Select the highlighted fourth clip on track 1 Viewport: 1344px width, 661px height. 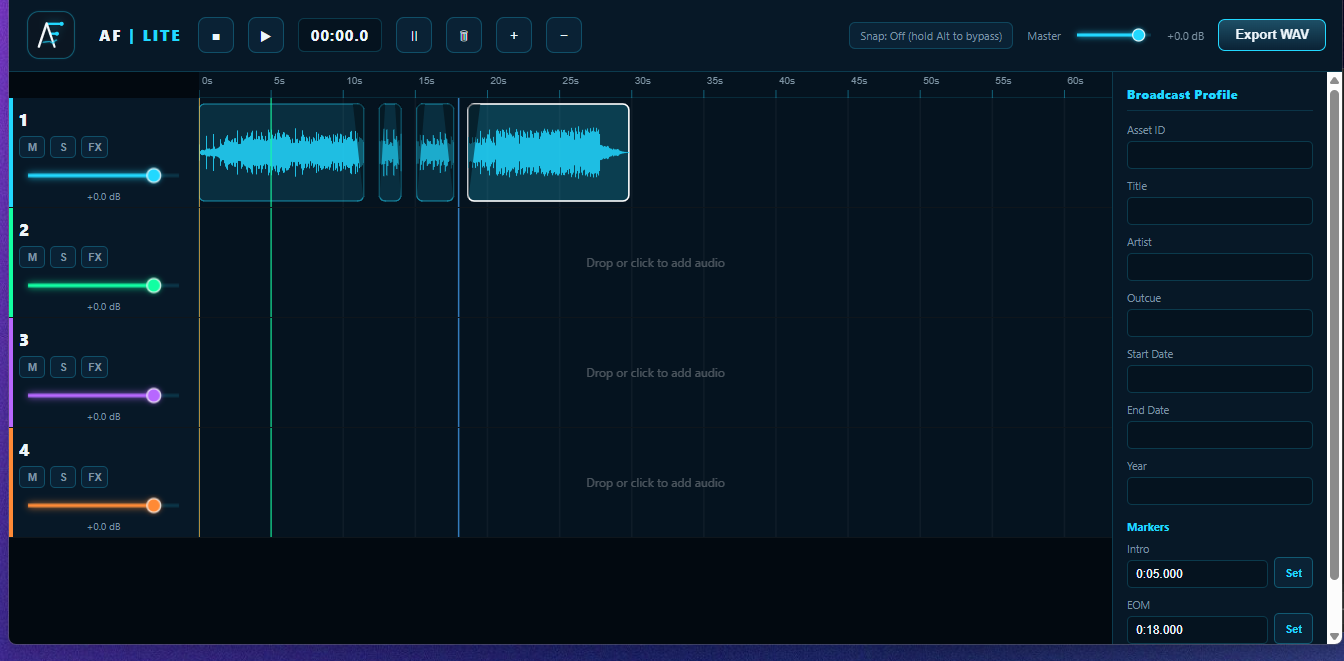[548, 152]
